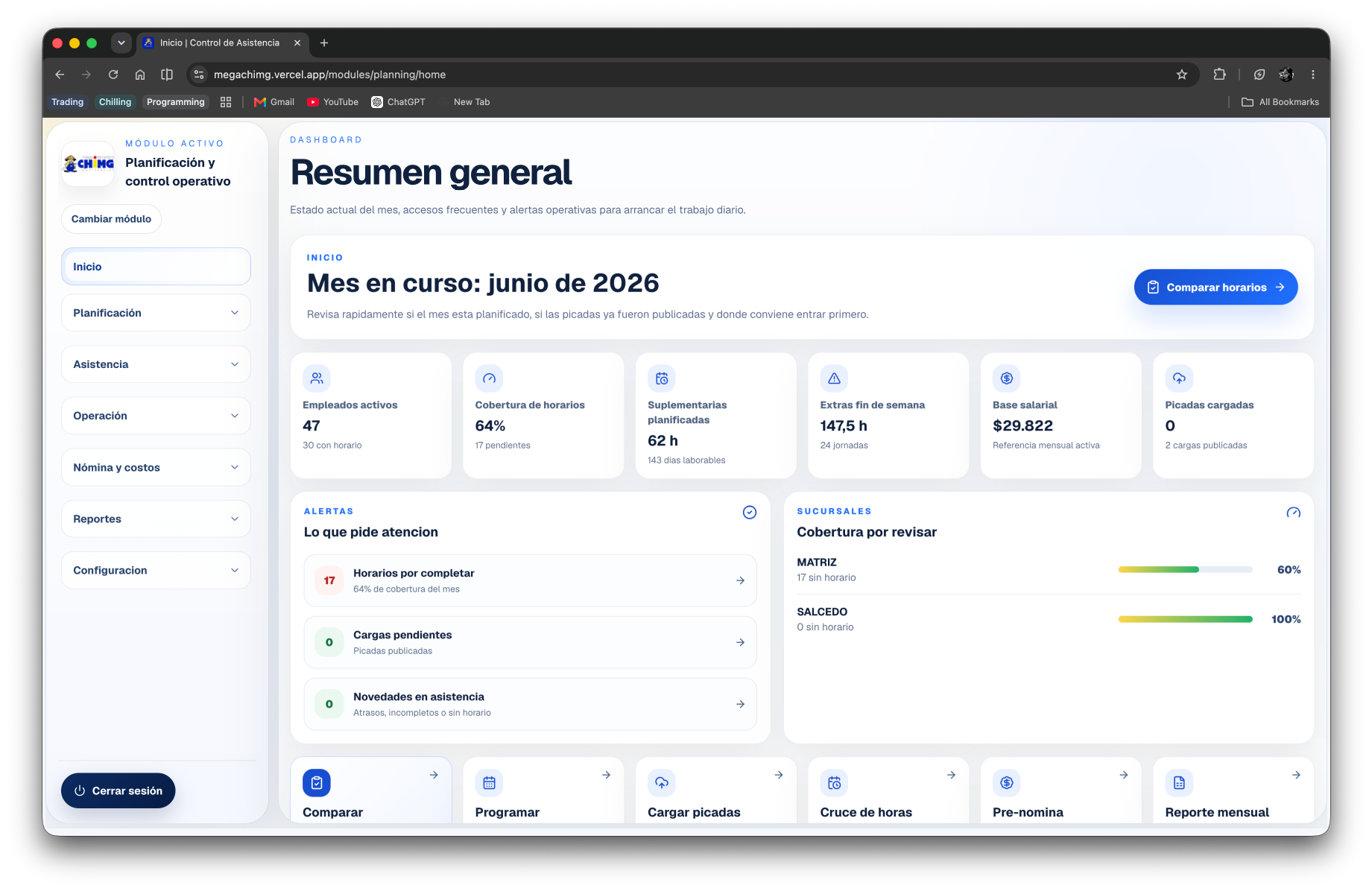Open the Cargas pendientes alert row

(x=530, y=642)
